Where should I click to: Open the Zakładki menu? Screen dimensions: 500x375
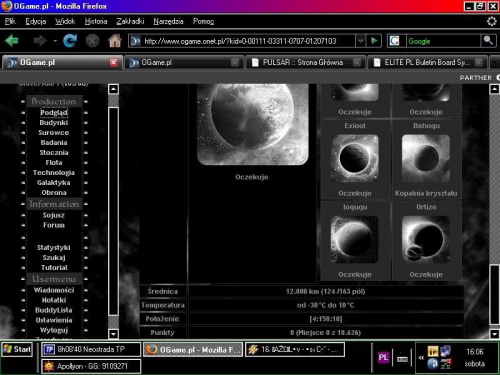[x=130, y=21]
